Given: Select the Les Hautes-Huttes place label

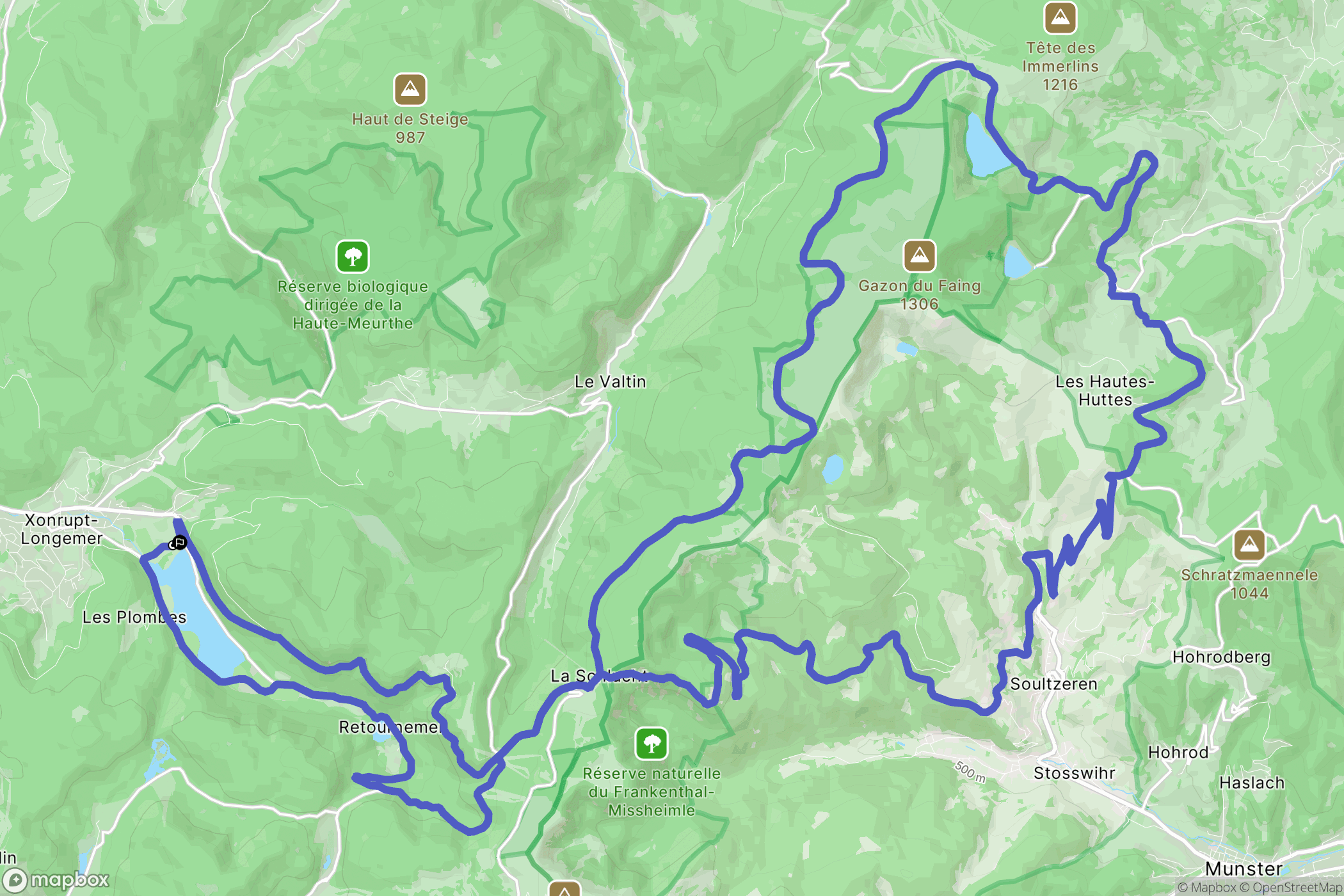Looking at the screenshot, I should point(1105,391).
